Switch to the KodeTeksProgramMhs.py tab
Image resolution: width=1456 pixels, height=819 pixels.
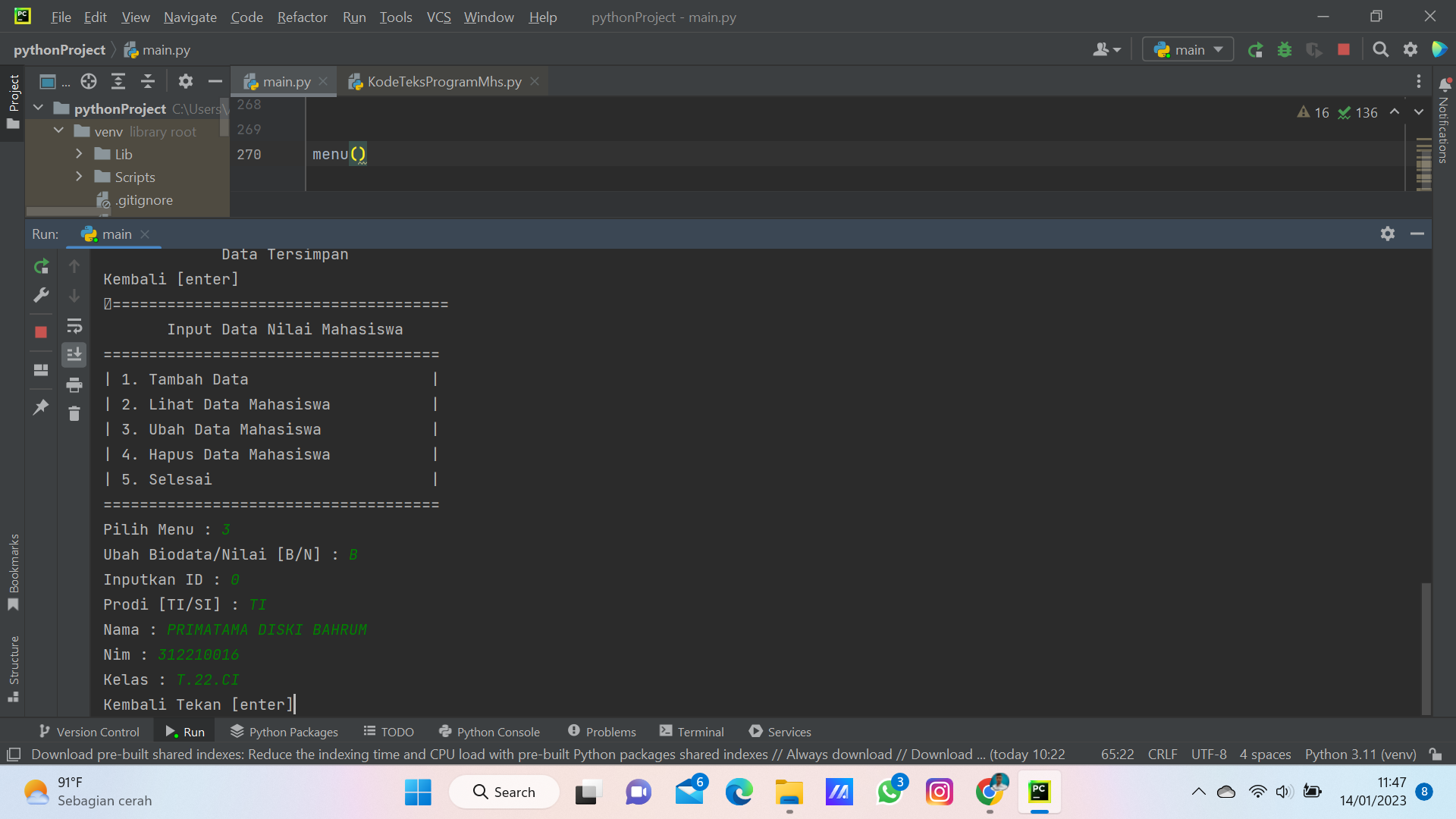click(x=444, y=81)
